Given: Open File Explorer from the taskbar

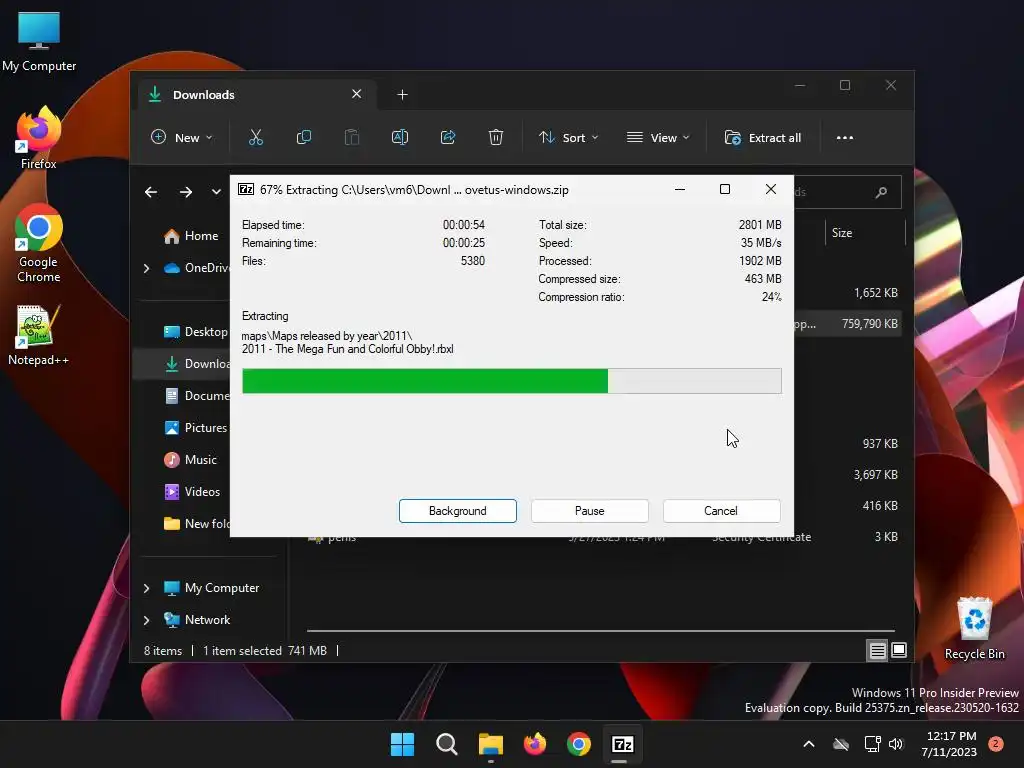Looking at the screenshot, I should coord(490,744).
